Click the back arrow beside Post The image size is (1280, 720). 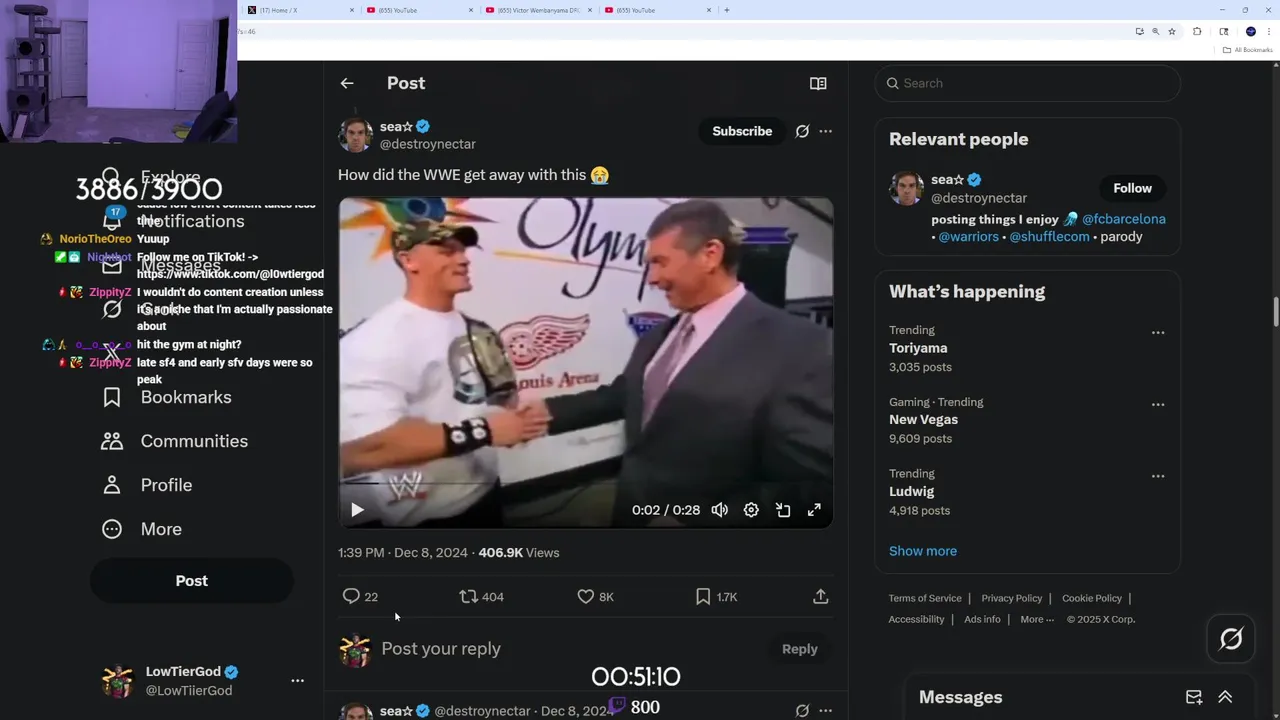(x=347, y=83)
